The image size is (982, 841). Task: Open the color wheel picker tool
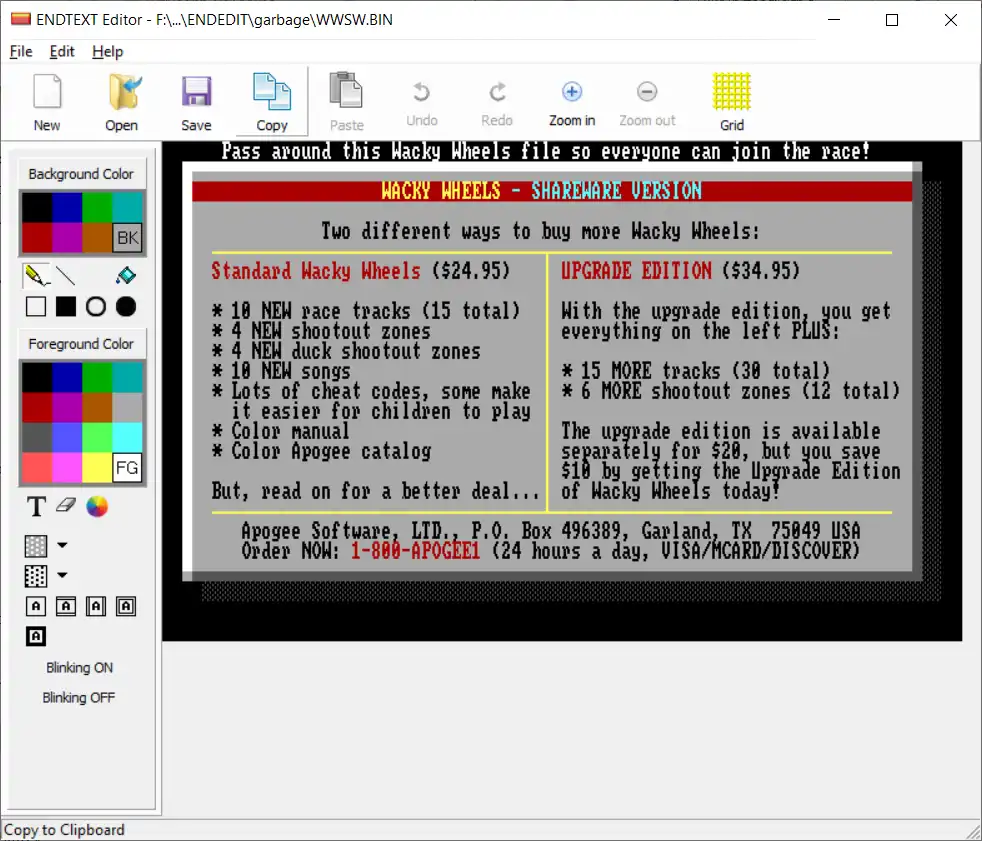[x=96, y=507]
